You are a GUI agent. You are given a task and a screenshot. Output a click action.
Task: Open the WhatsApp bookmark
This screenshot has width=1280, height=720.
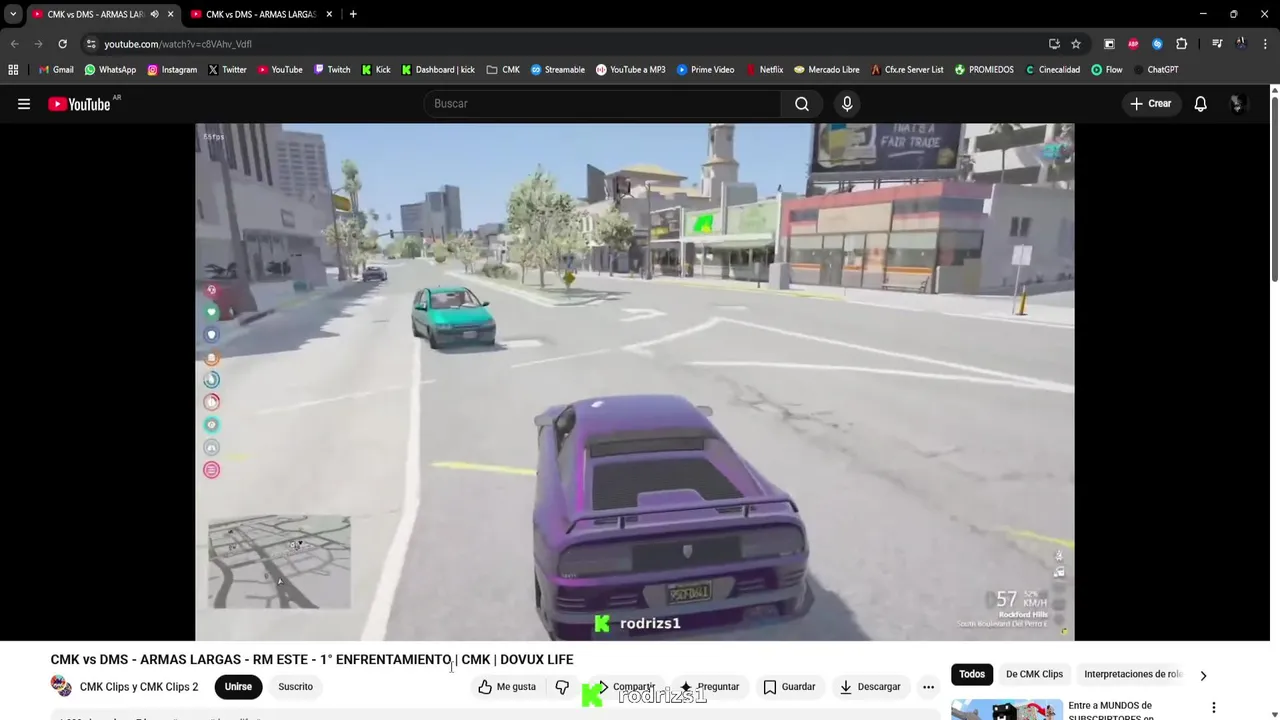tap(110, 70)
